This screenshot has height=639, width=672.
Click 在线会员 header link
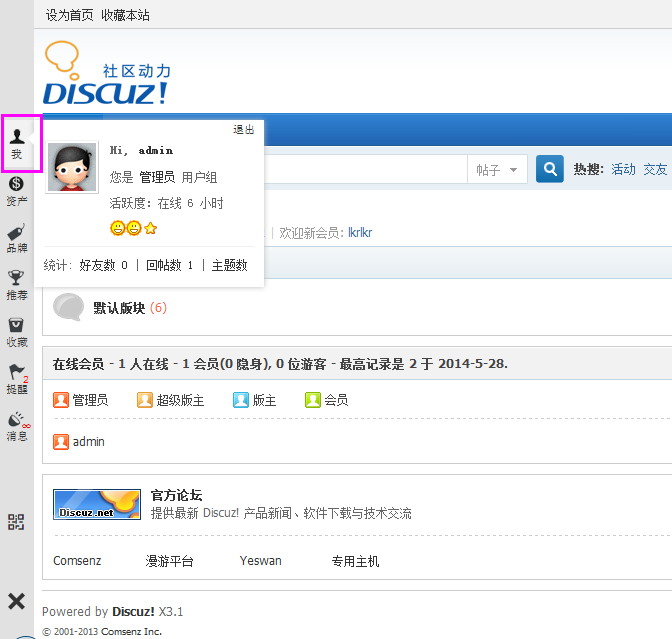78,364
